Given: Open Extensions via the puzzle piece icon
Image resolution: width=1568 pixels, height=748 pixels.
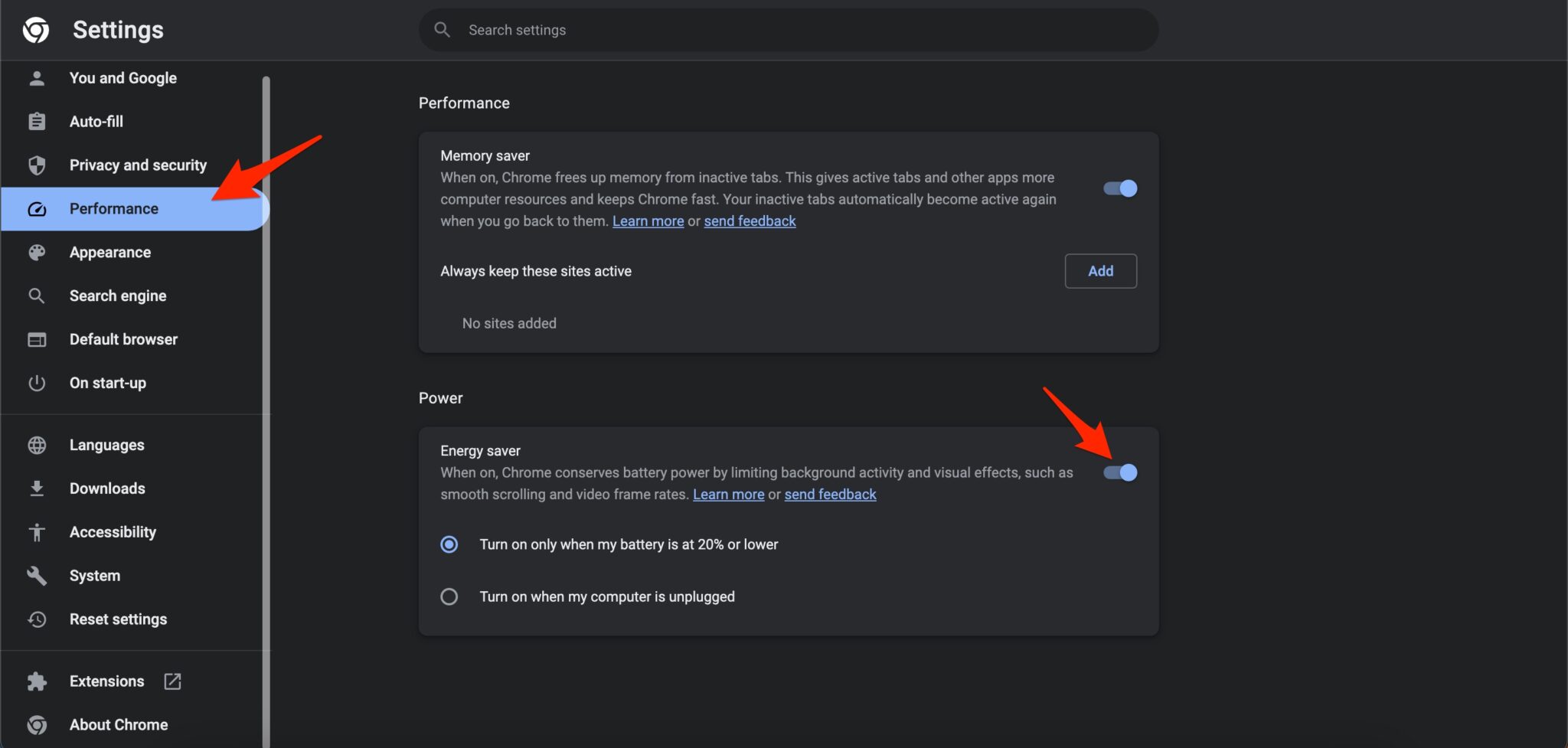Looking at the screenshot, I should pos(37,681).
